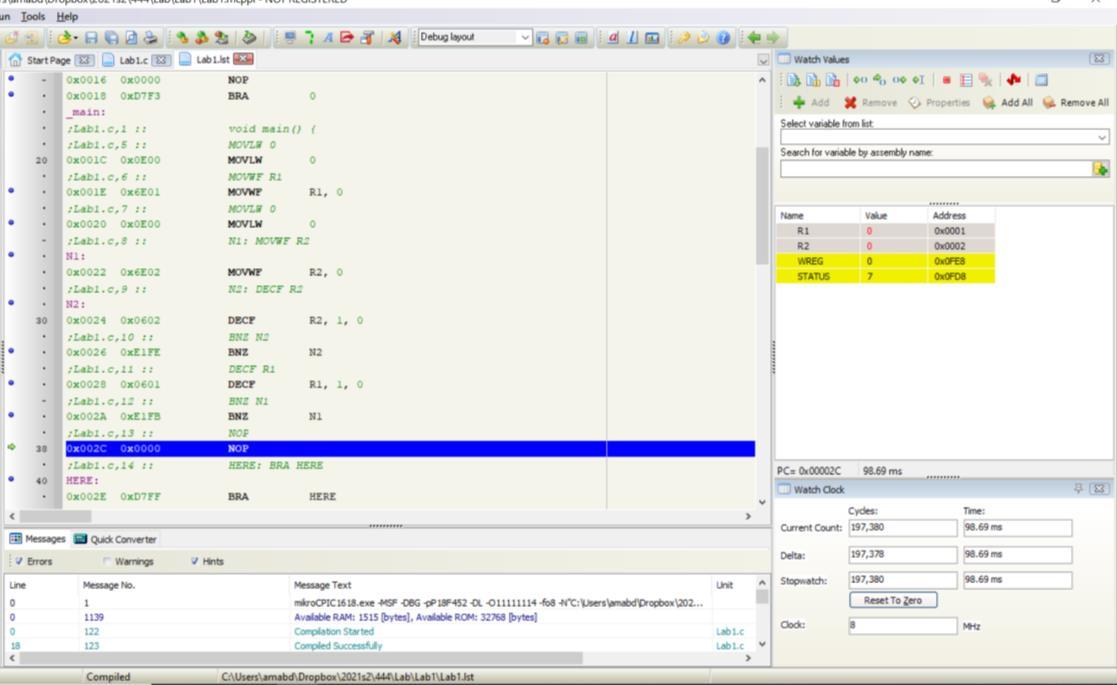
Task: Pin the Watch Clock panel
Action: click(1079, 488)
